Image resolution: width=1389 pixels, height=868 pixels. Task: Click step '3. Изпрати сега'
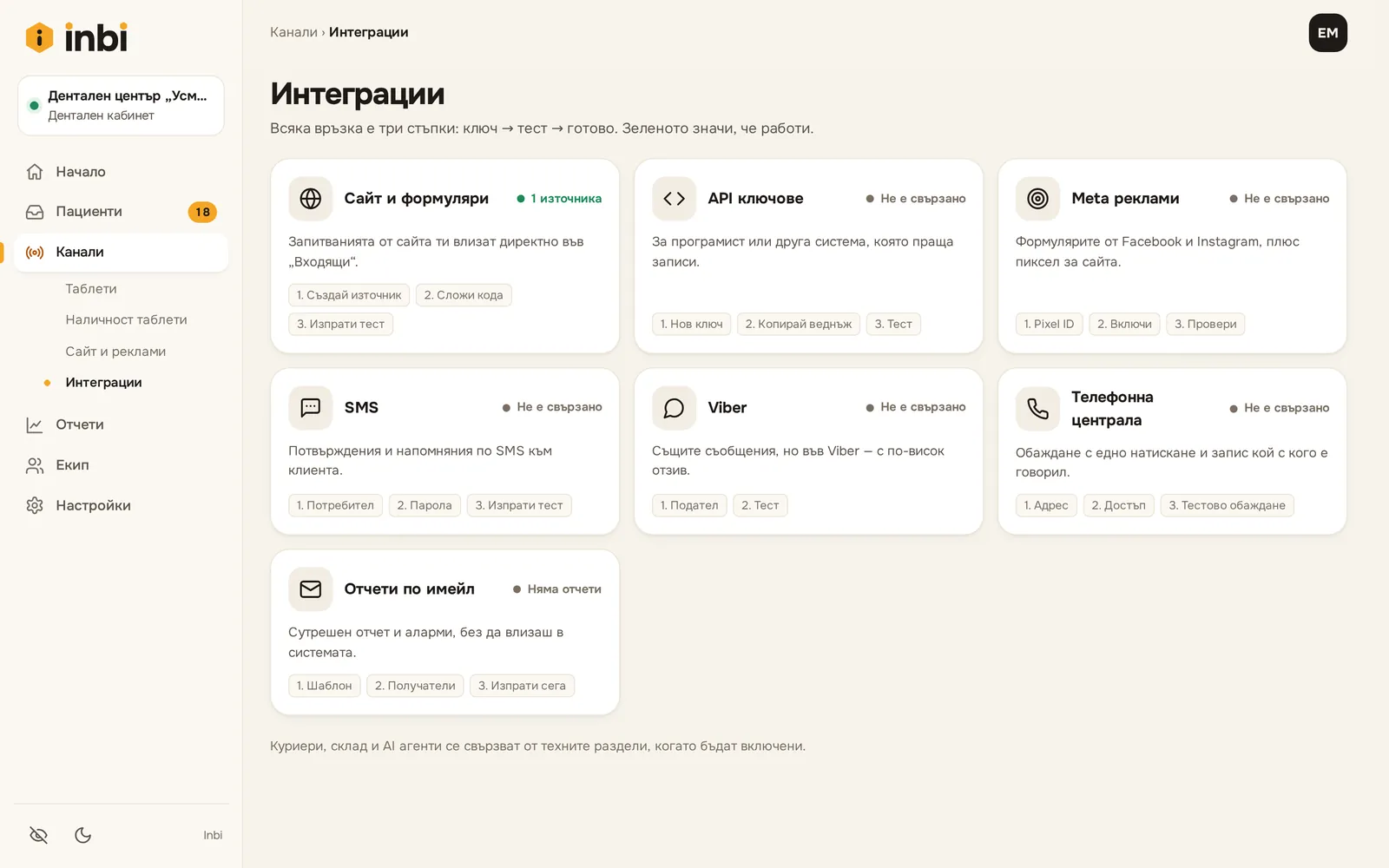point(522,686)
